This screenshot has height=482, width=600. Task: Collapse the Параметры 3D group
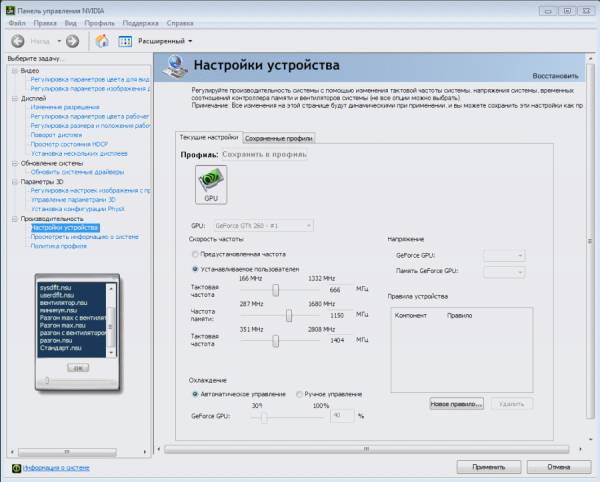[15, 182]
